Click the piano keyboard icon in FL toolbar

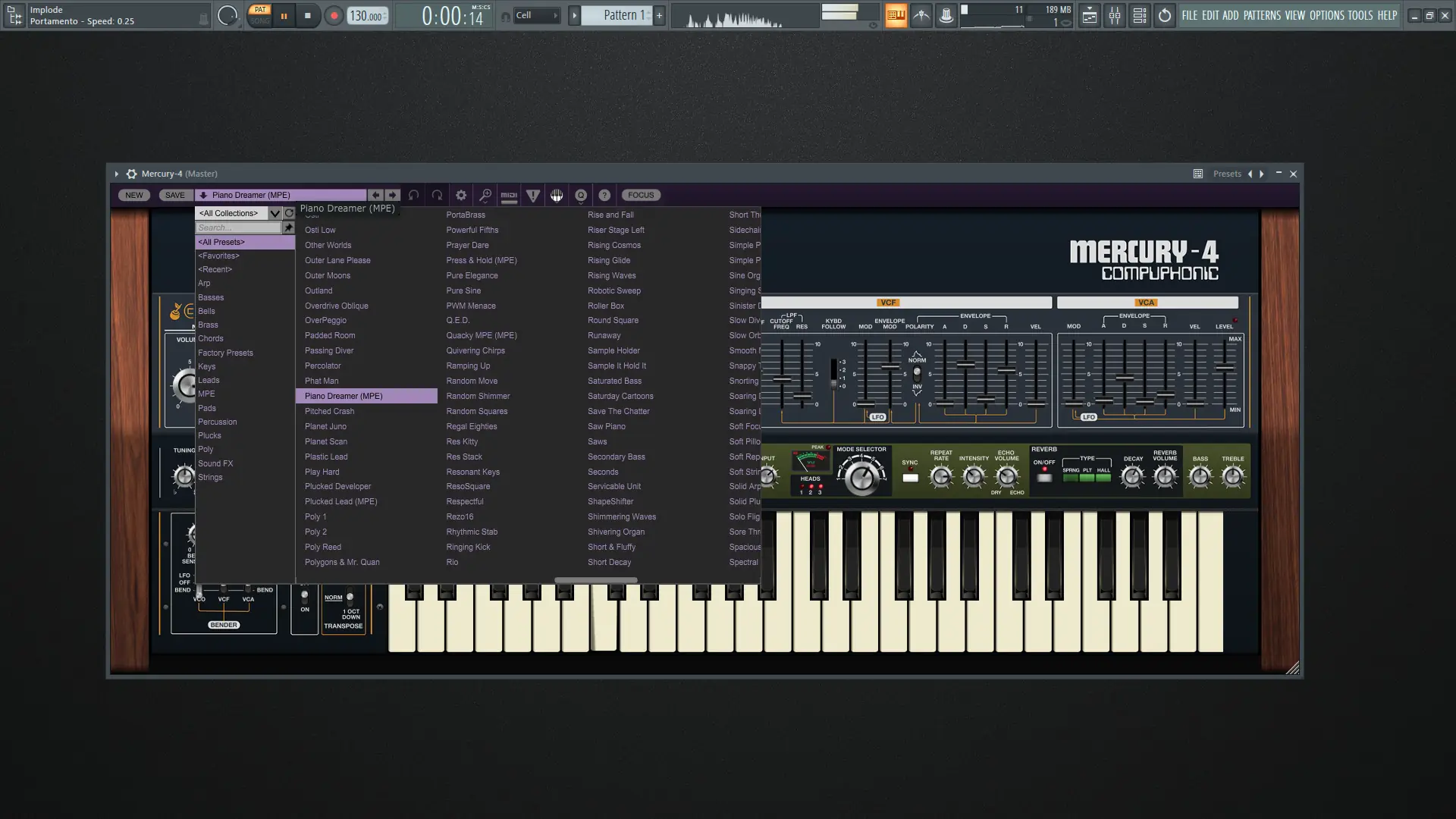(896, 15)
